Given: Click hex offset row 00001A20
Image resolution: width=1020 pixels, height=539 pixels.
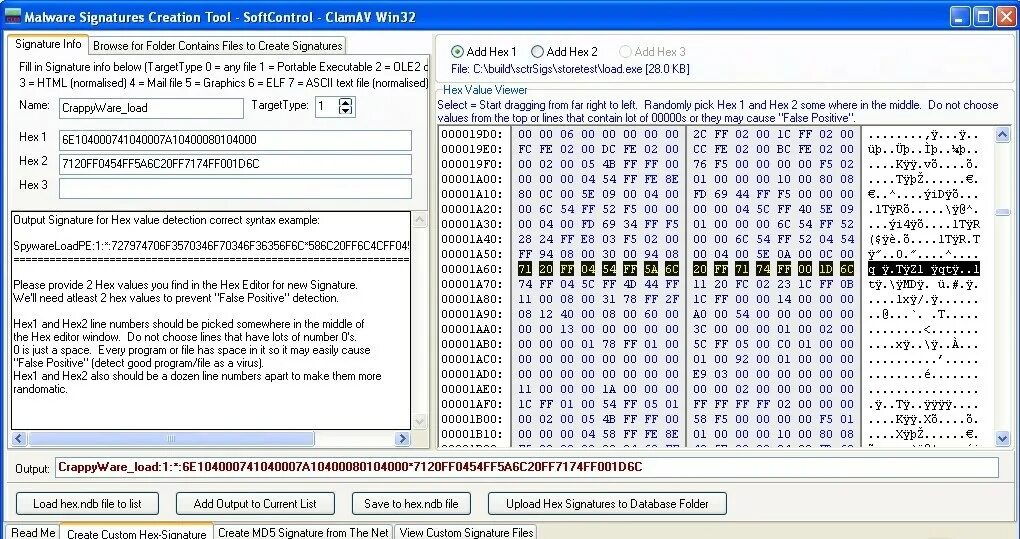Looking at the screenshot, I should pyautogui.click(x=472, y=209).
